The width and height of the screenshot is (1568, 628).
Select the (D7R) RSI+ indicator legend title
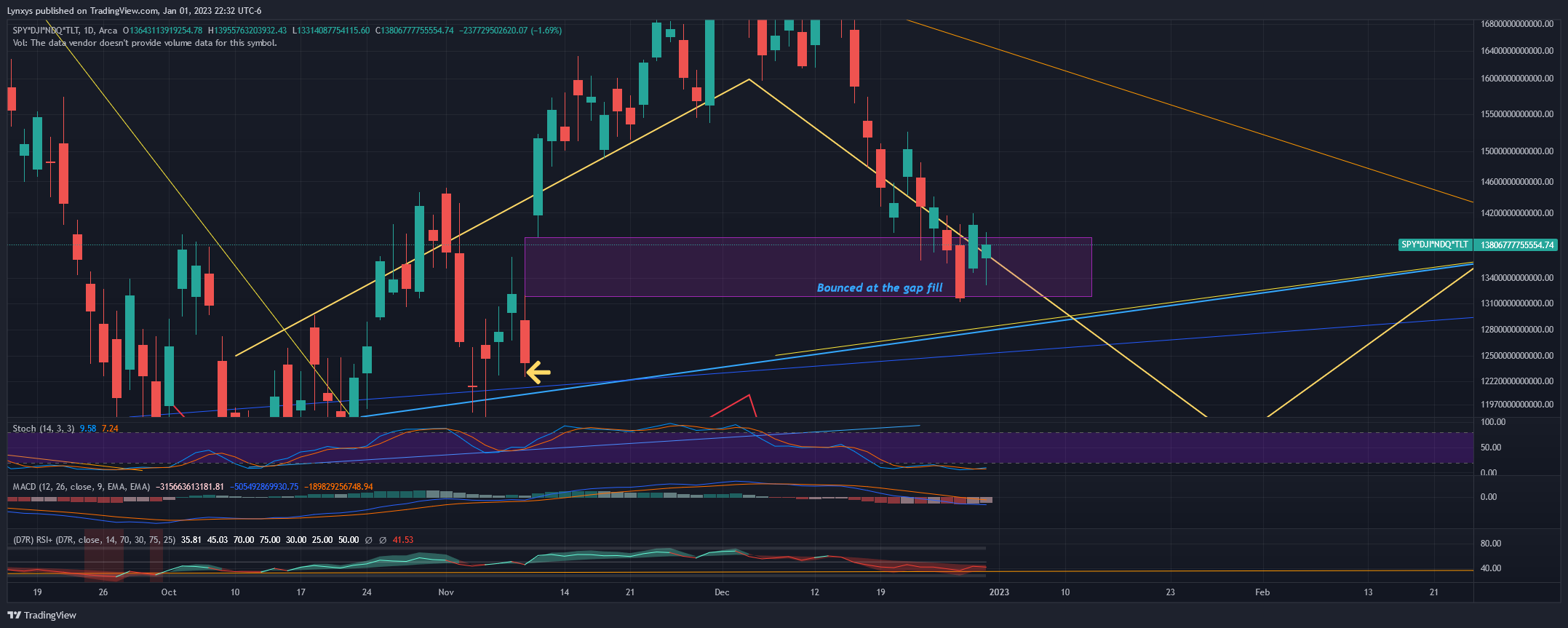94,540
